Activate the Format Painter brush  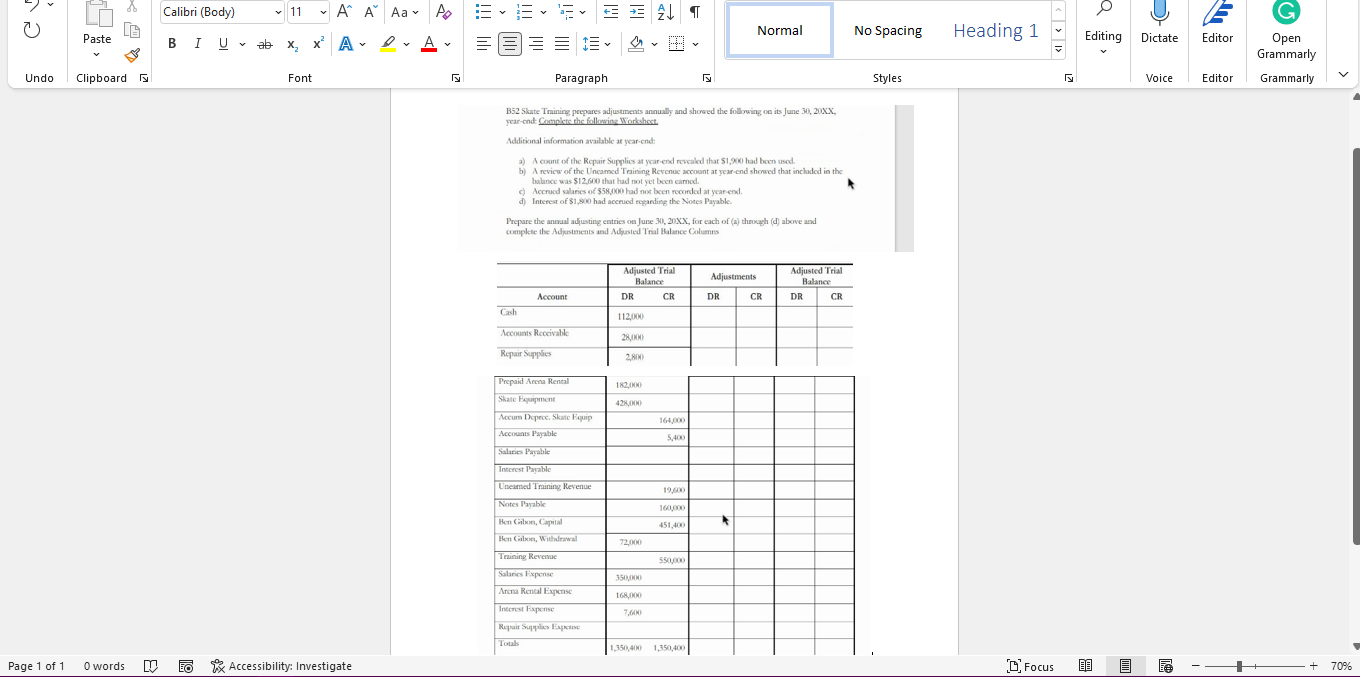tap(132, 55)
